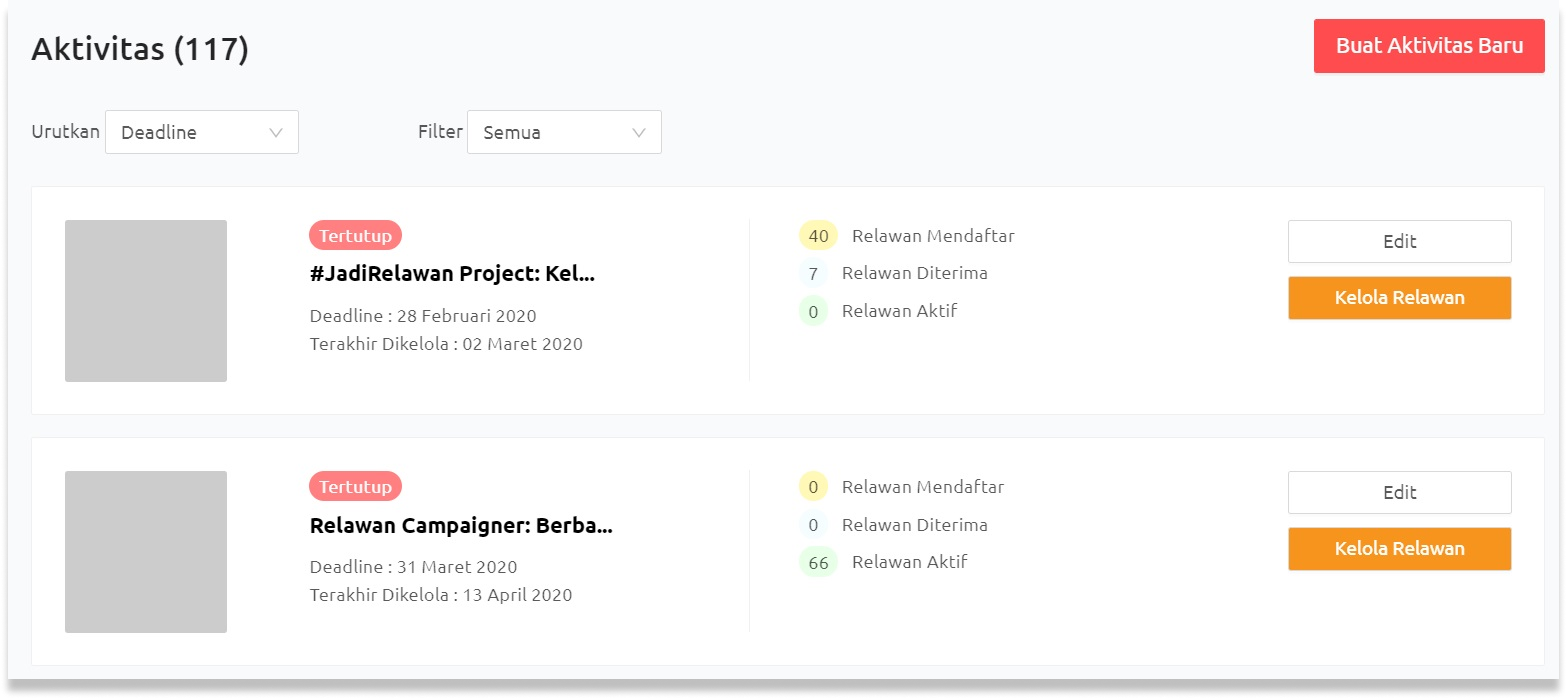Click the 0 Relawan Diterima count badge
Viewport: 1567px width, 699px height.
pyautogui.click(x=813, y=525)
